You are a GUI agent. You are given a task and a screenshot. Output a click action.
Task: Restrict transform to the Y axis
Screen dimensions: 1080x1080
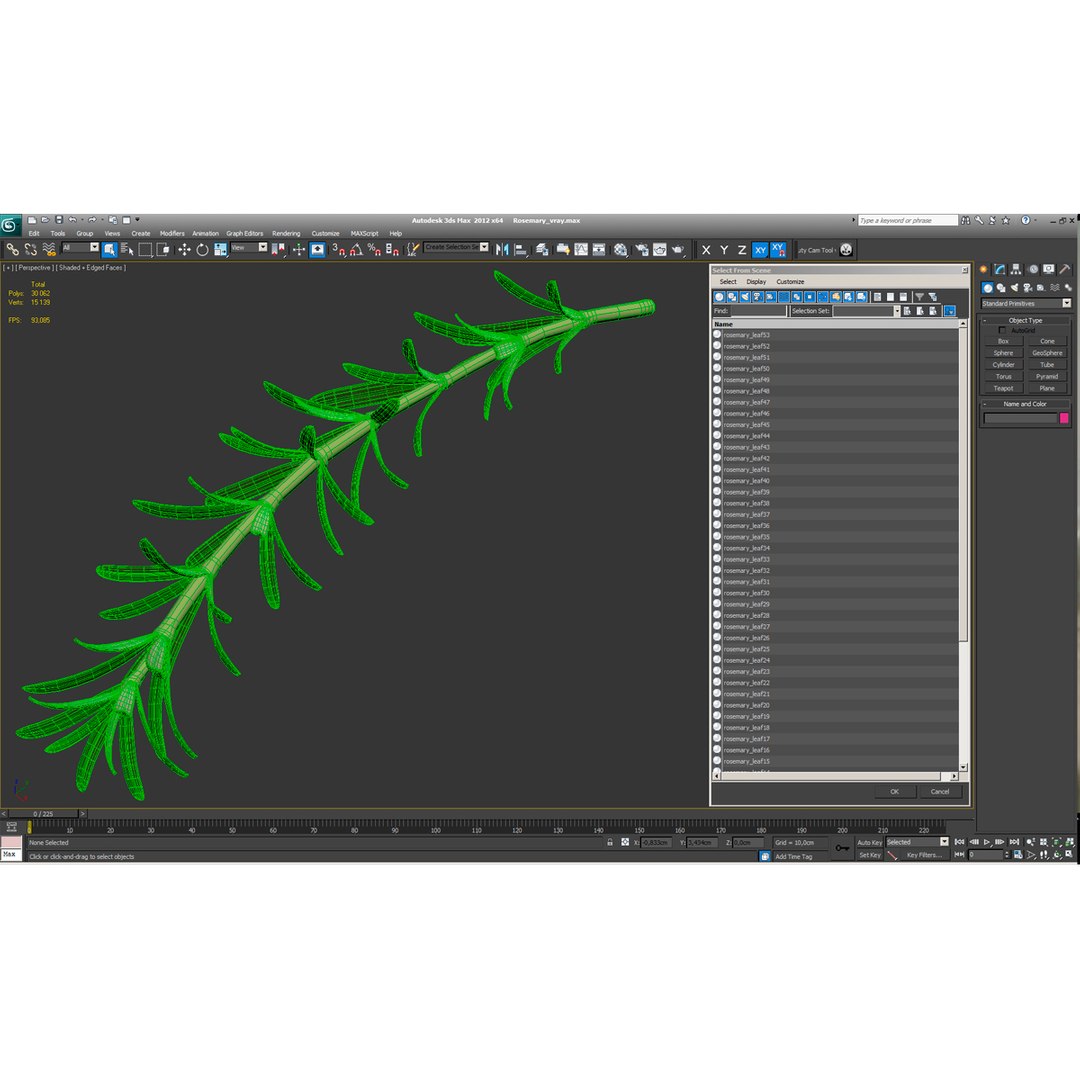724,250
